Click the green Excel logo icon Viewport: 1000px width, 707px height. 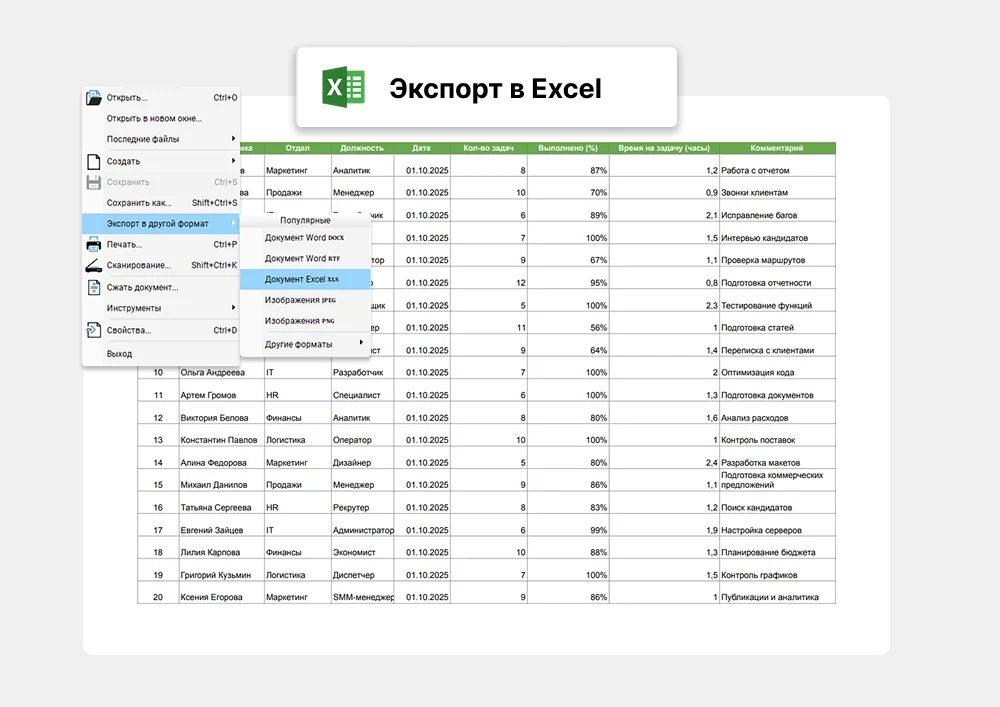pyautogui.click(x=343, y=88)
